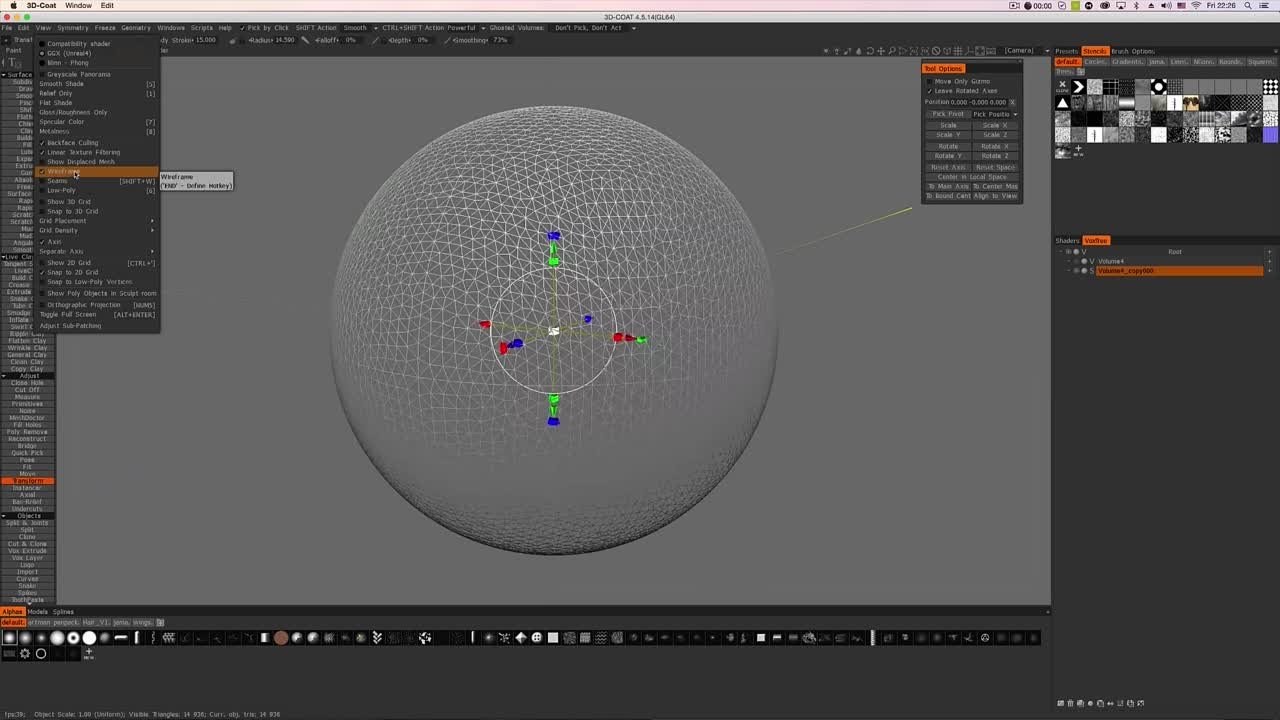Open the Pick Position dropdown
Viewport: 1280px width, 720px height.
coord(995,114)
